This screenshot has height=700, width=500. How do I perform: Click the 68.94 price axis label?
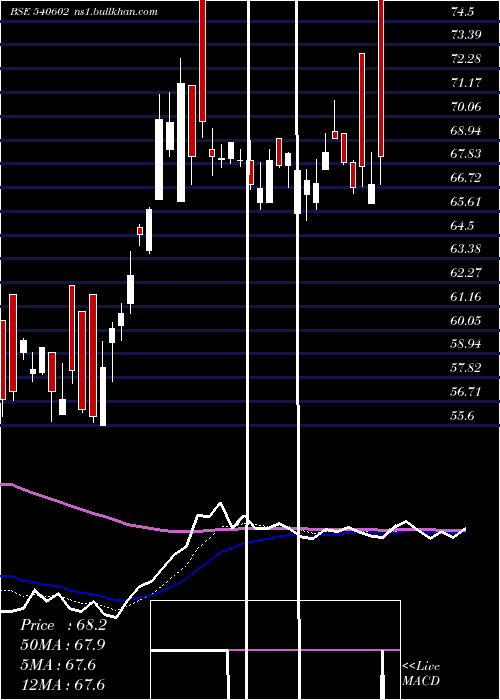click(x=466, y=131)
